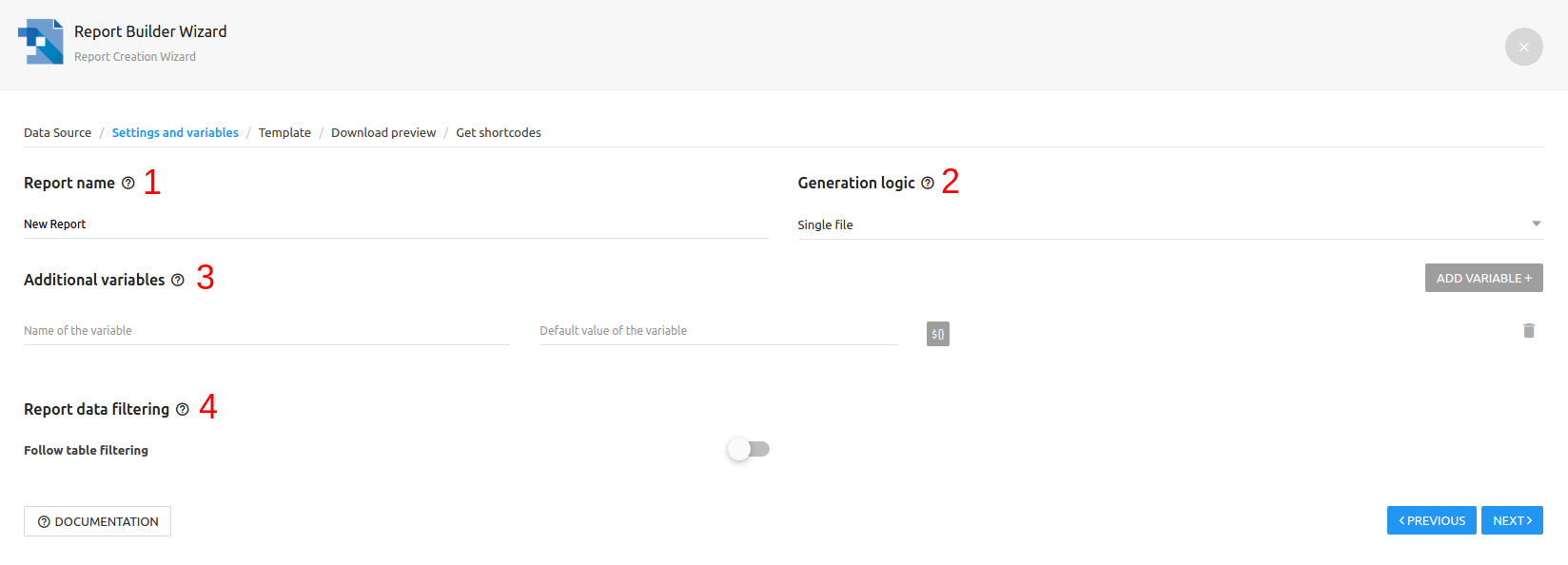Delete the variable row with trash icon
Image resolution: width=1568 pixels, height=565 pixels.
(1529, 331)
